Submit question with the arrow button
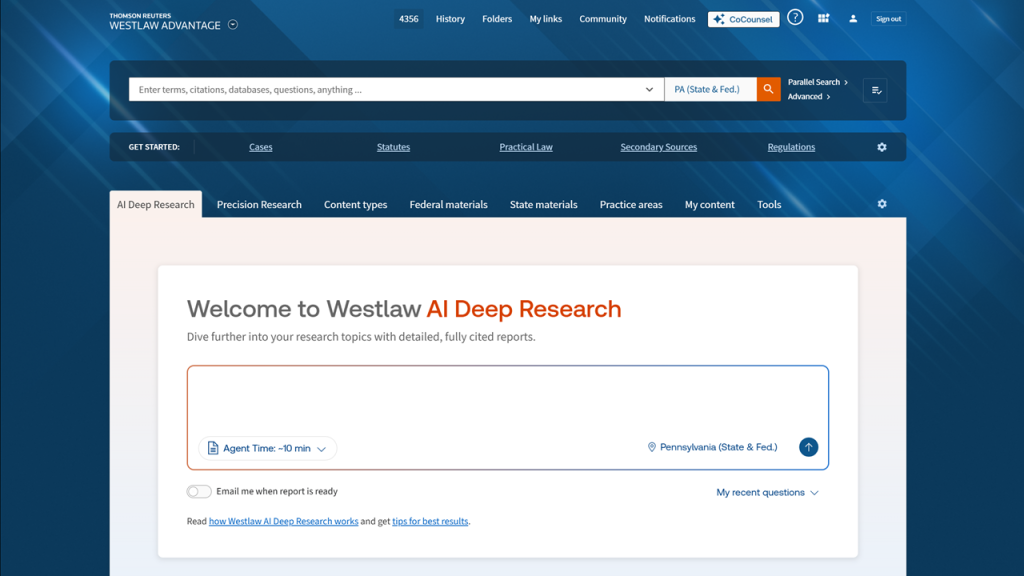 click(808, 447)
